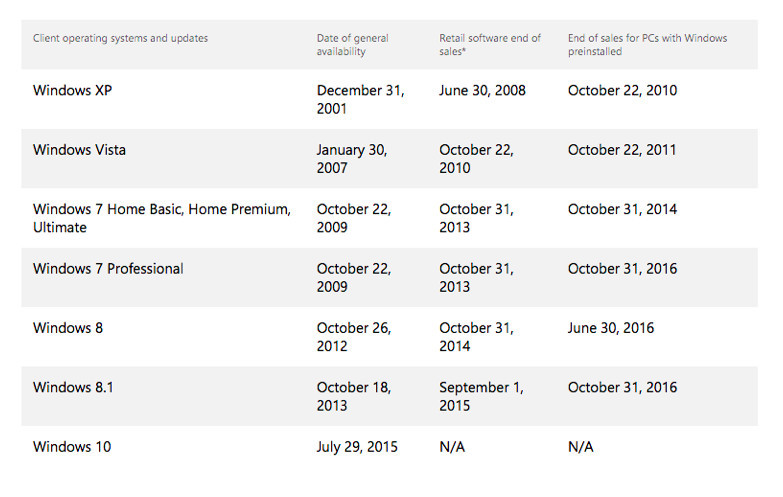The width and height of the screenshot is (783, 497).
Task: Click the June 30, 2008 date cell
Action: pos(482,91)
